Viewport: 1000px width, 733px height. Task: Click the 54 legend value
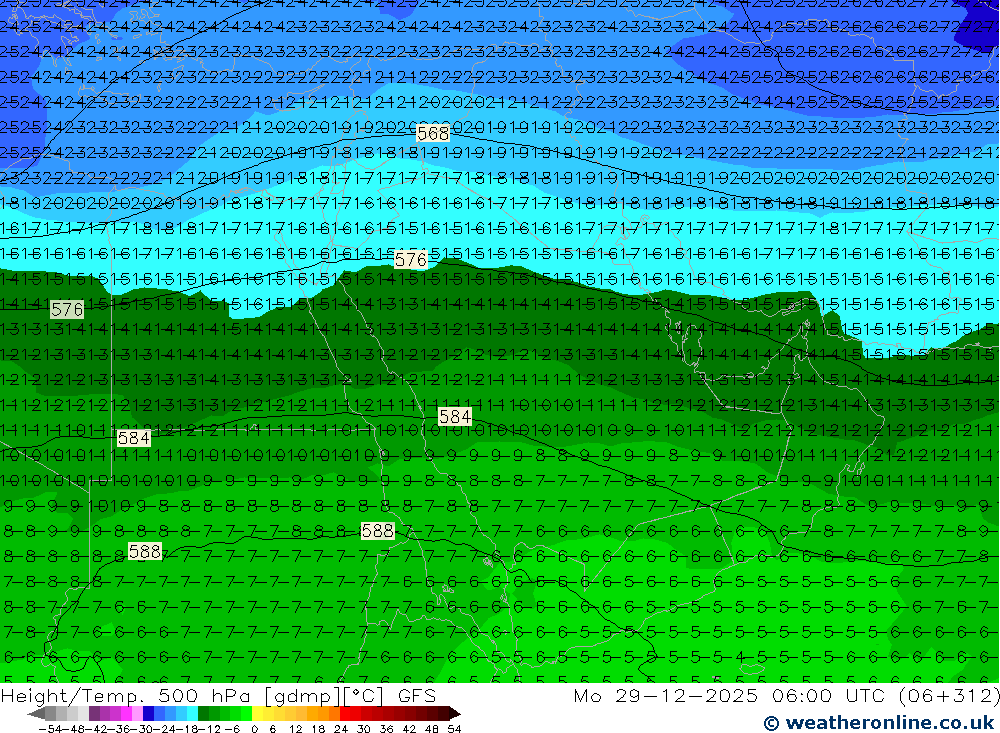[454, 729]
